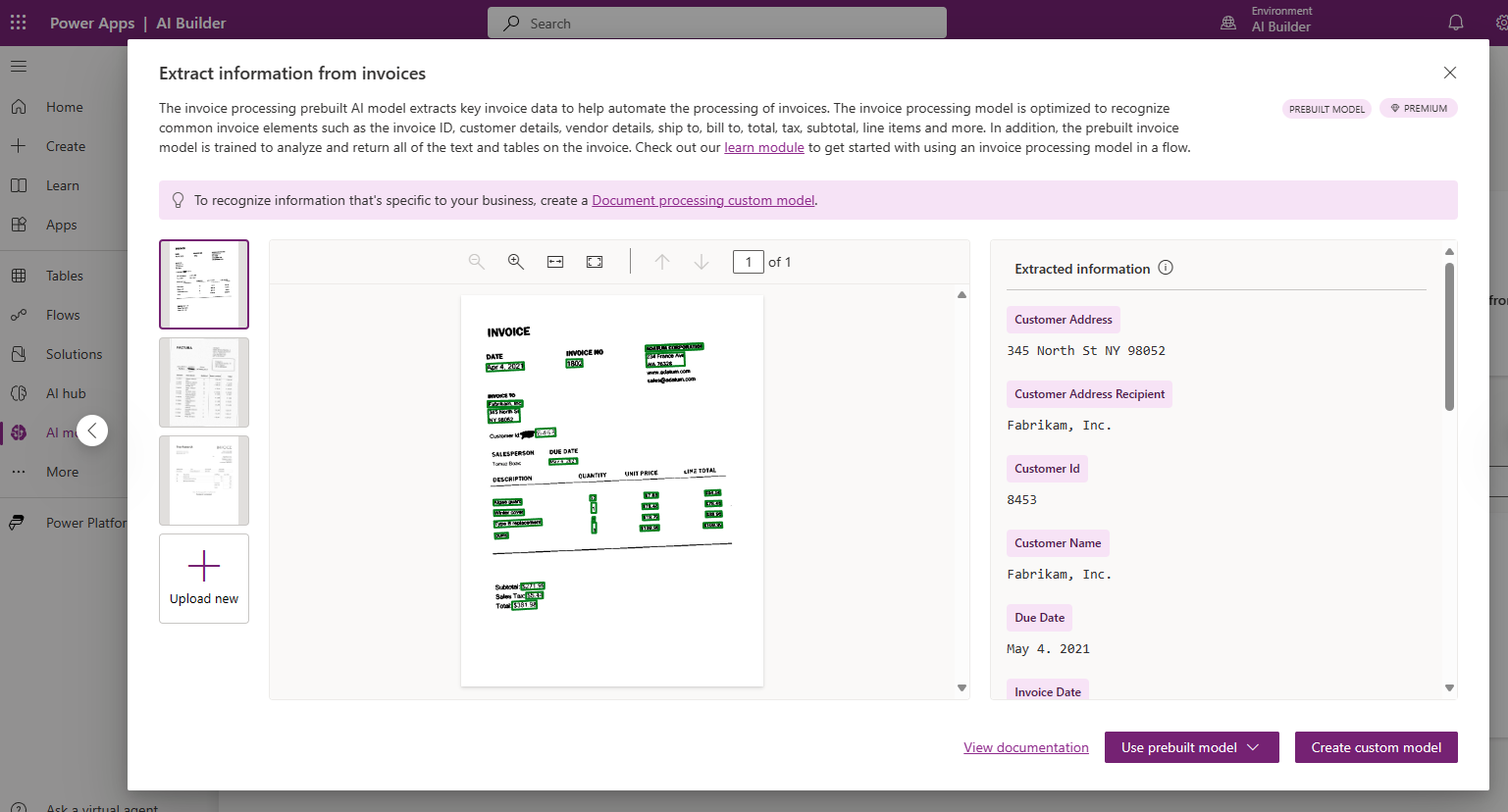Go to previous page arrow
Image resolution: width=1508 pixels, height=812 pixels.
click(662, 262)
